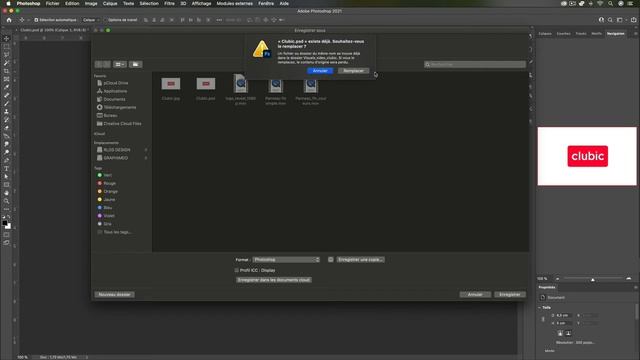Open macOS Spotlight search in menu bar
This screenshot has height=360, width=640.
coord(610,3)
